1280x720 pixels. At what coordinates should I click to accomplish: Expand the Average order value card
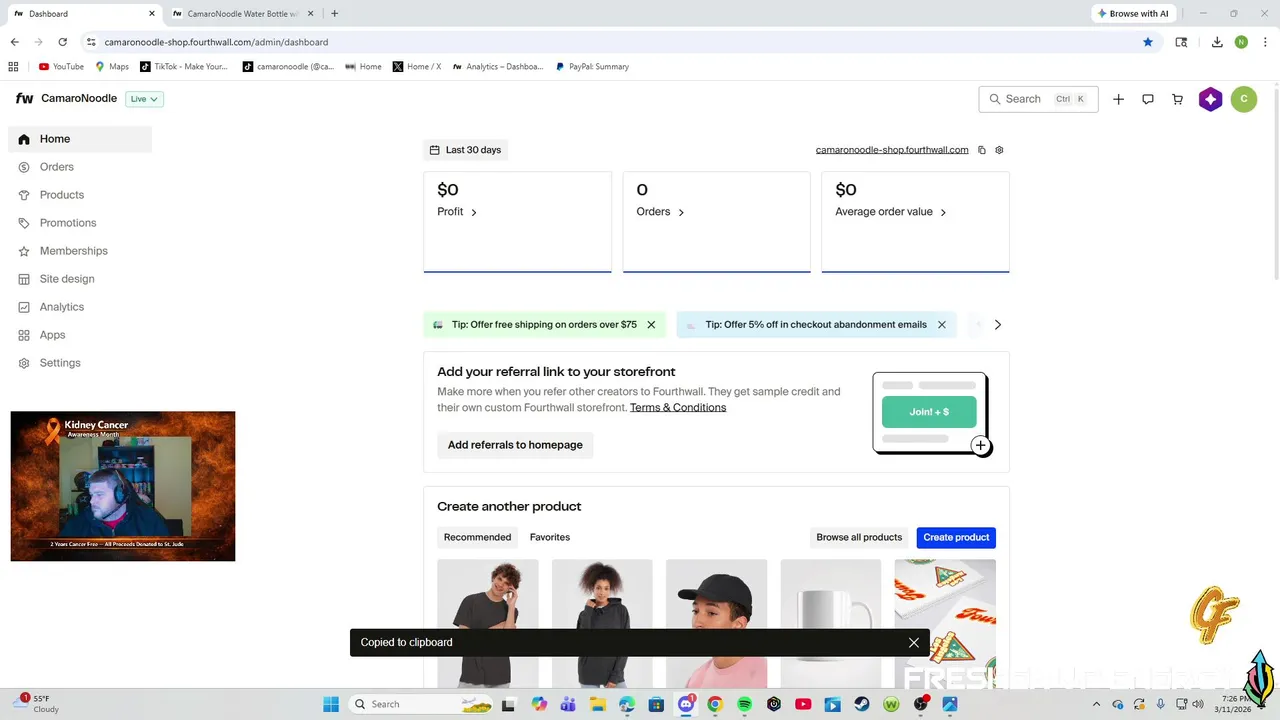pyautogui.click(x=915, y=221)
